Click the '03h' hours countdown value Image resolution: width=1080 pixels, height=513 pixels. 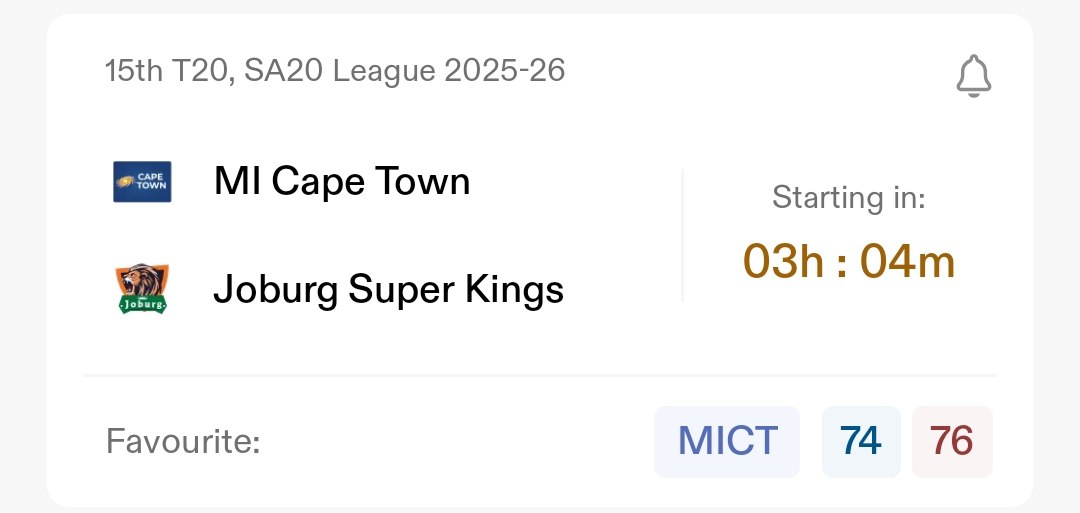(x=782, y=262)
